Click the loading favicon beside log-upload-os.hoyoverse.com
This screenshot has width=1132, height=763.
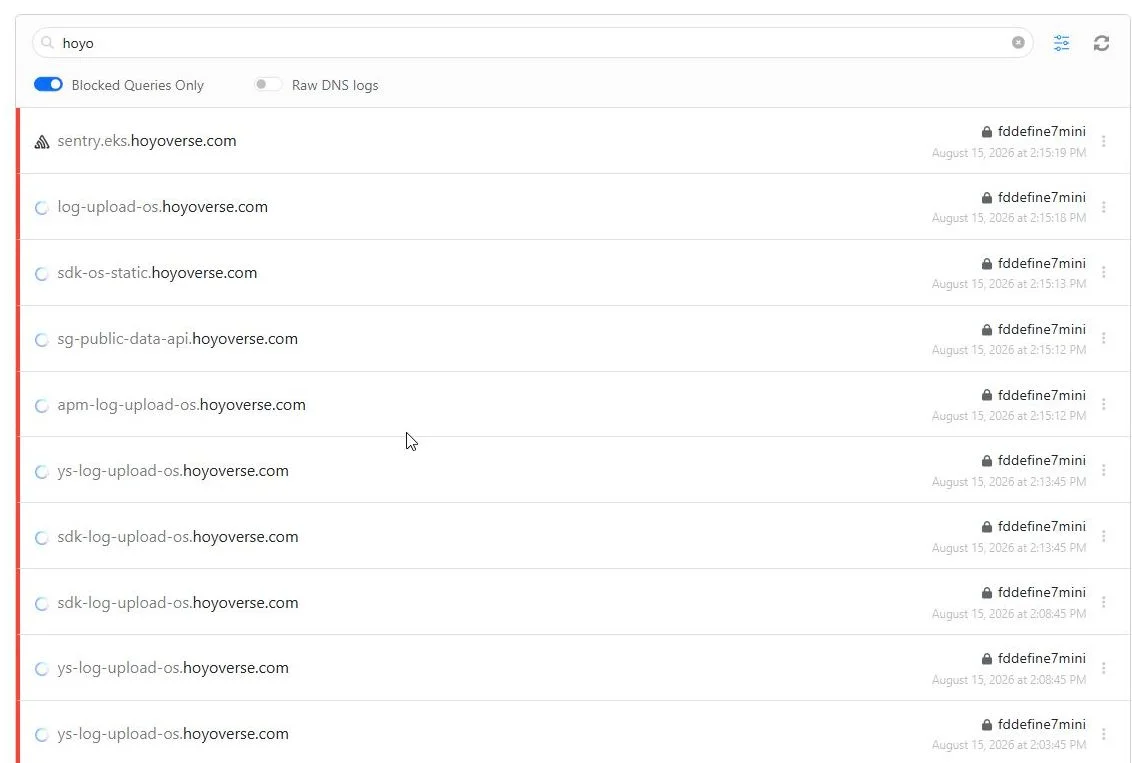(x=42, y=208)
